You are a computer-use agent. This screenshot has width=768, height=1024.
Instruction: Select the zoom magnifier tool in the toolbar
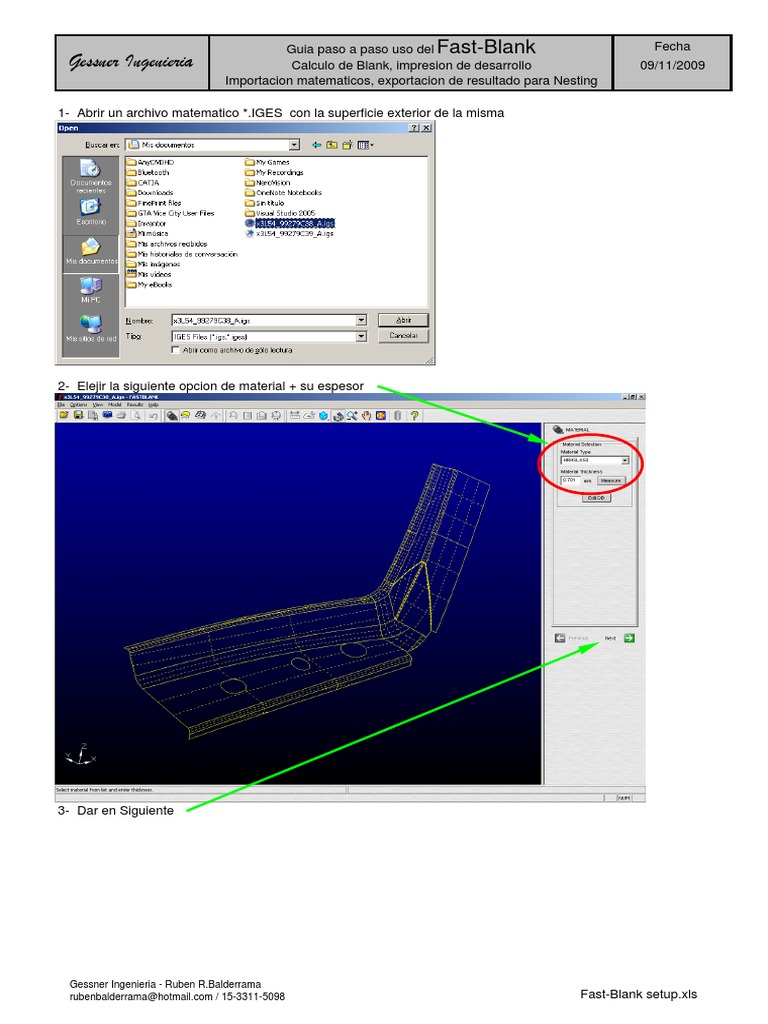(x=352, y=415)
